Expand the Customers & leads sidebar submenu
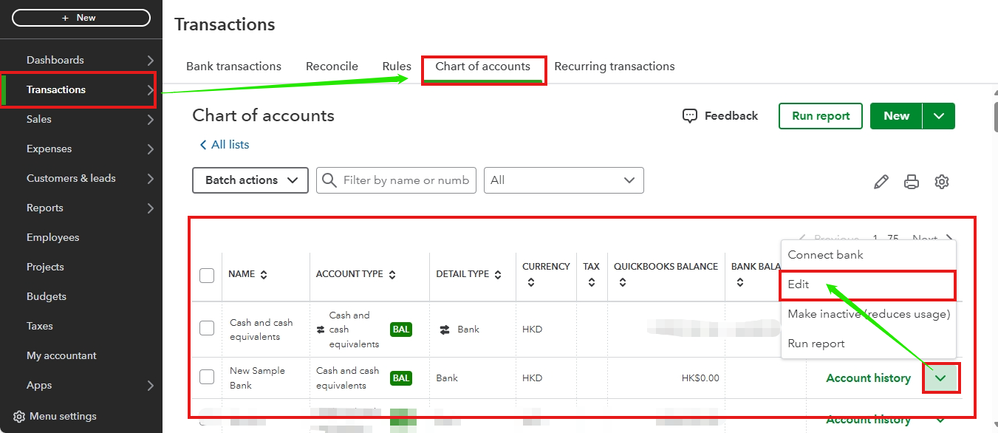 point(150,179)
